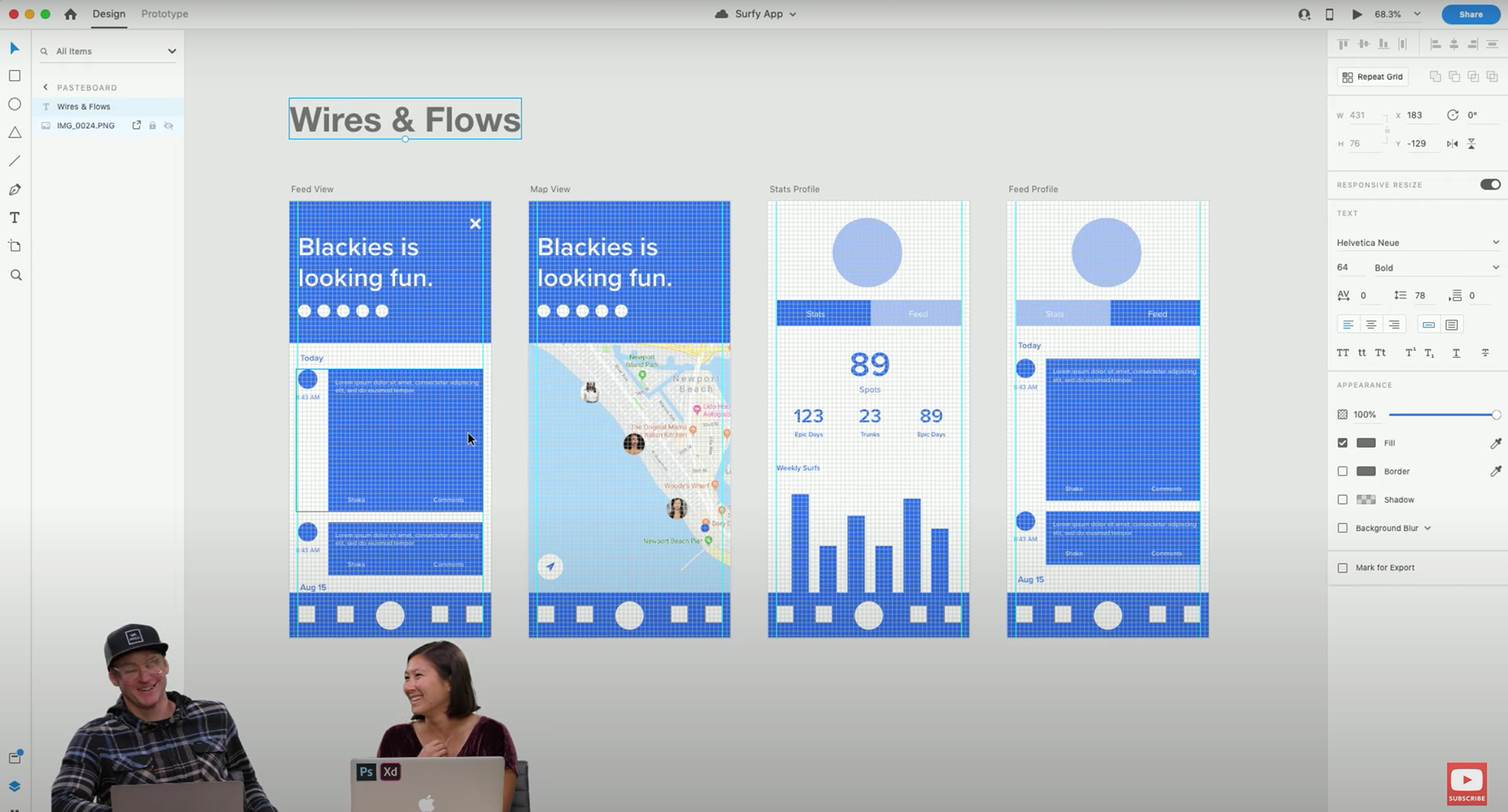This screenshot has width=1508, height=812.
Task: Select IMG_0024.PNG layer row
Action: pos(108,126)
